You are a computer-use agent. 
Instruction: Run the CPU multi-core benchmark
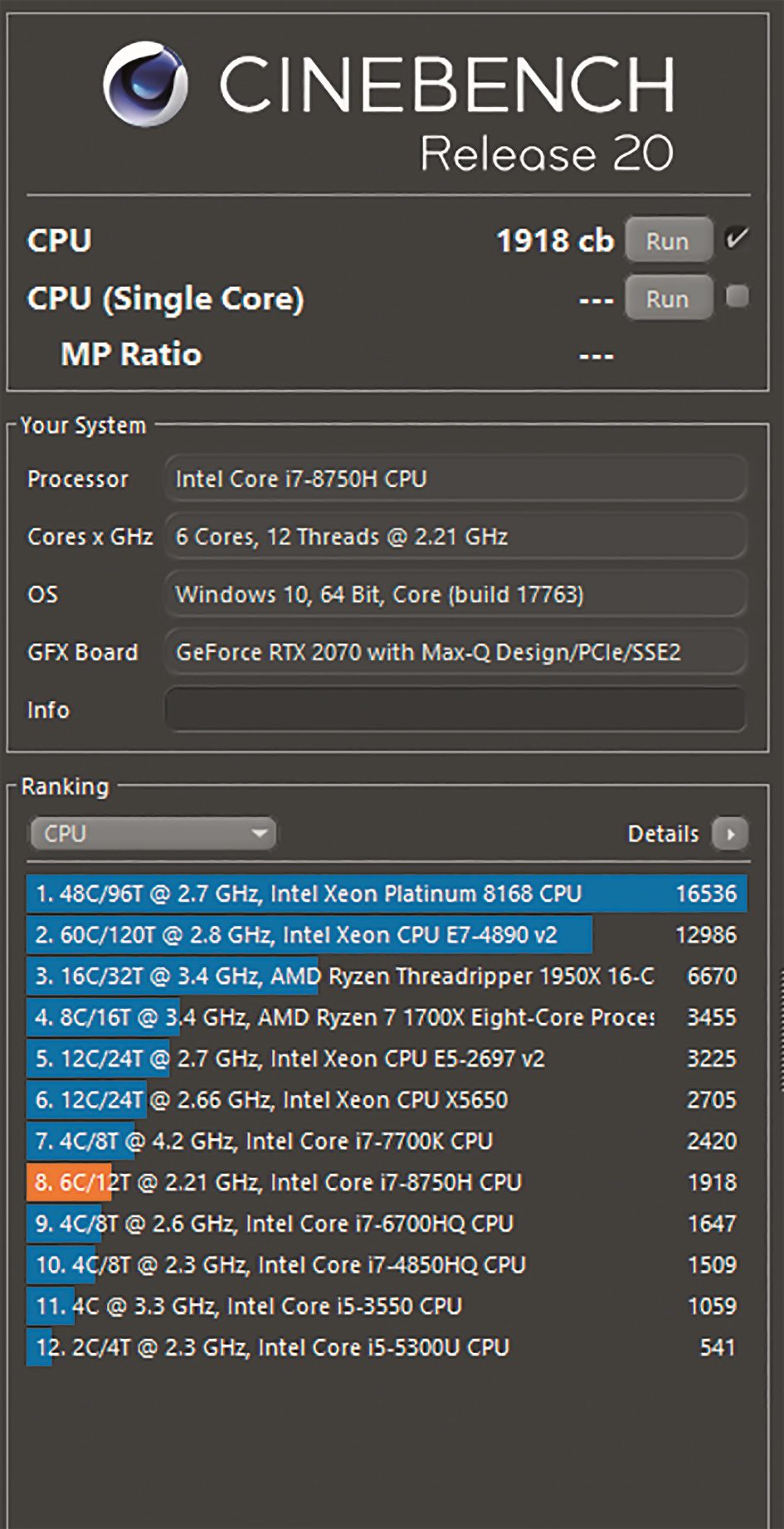pos(668,241)
